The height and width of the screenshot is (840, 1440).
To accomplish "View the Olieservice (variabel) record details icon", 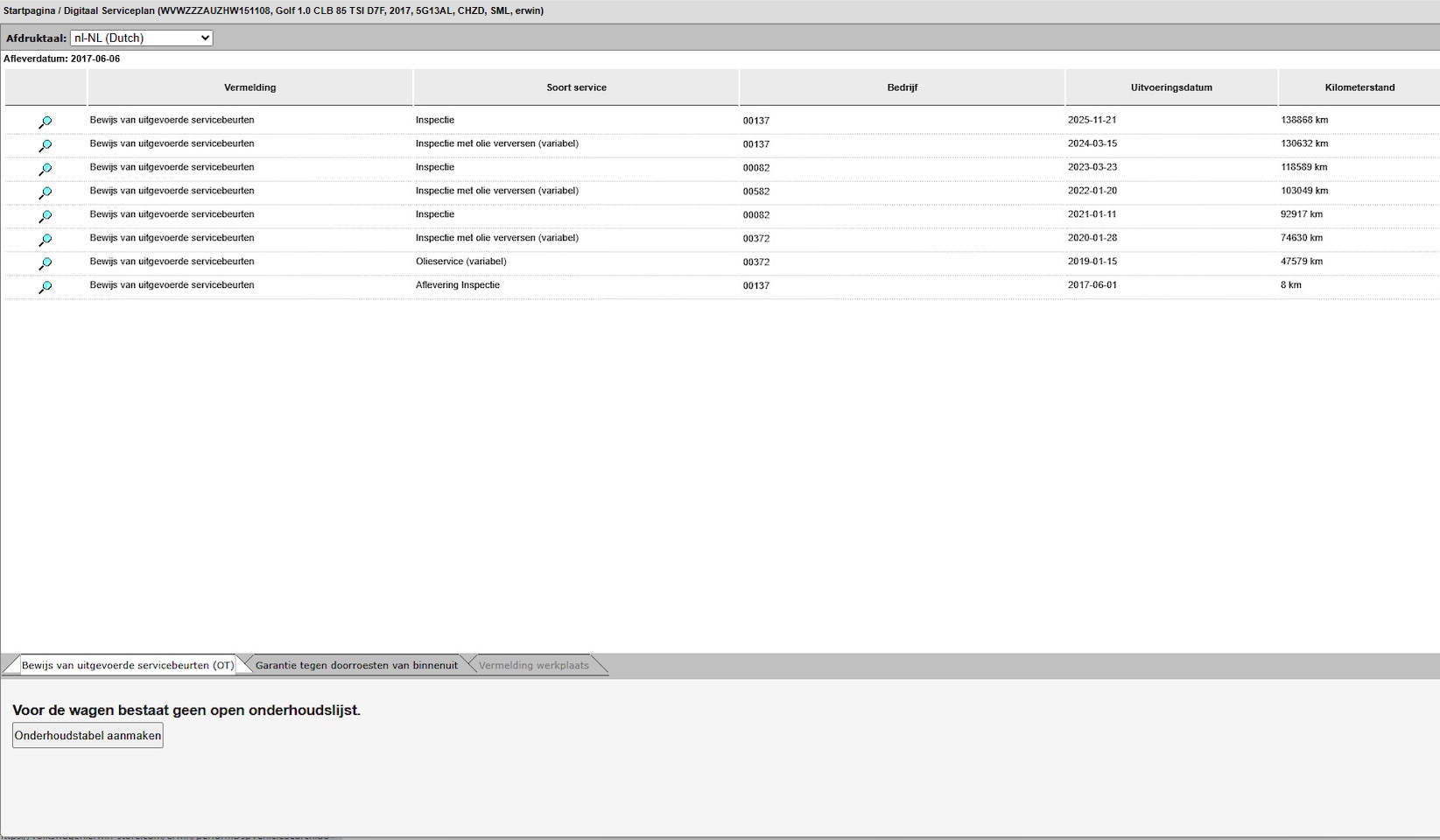I will coord(46,263).
